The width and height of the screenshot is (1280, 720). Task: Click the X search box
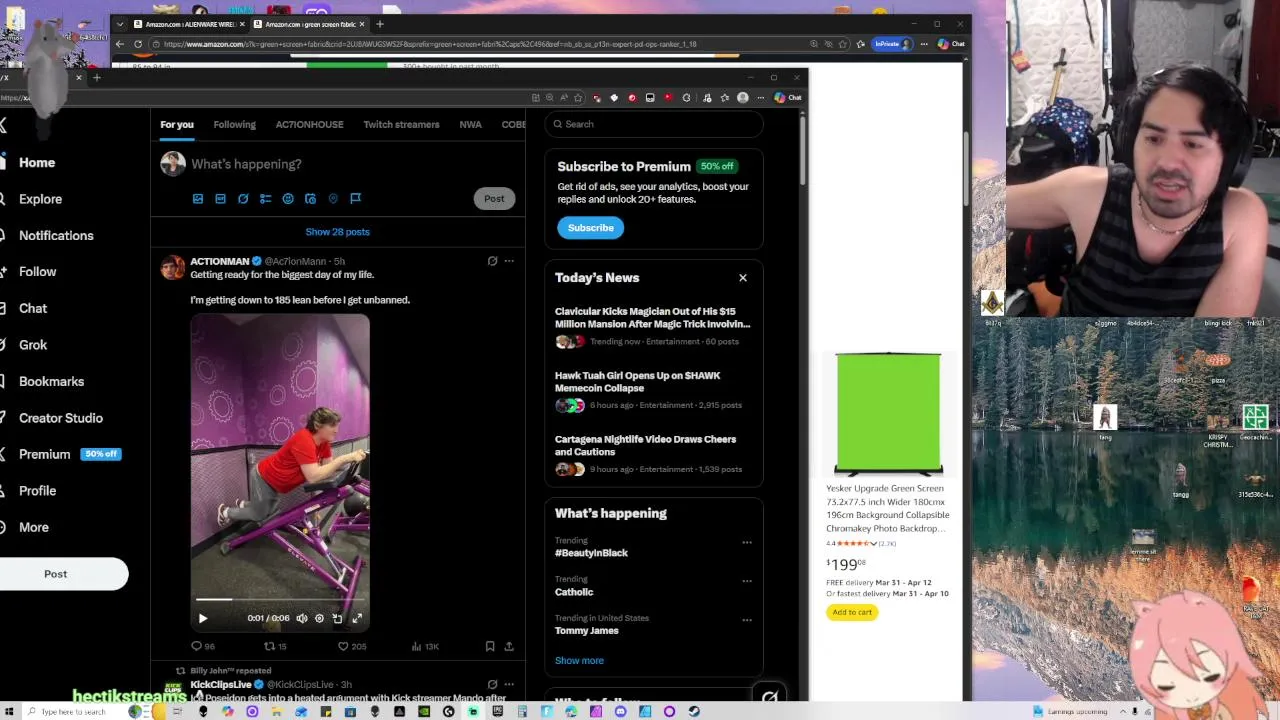(654, 124)
